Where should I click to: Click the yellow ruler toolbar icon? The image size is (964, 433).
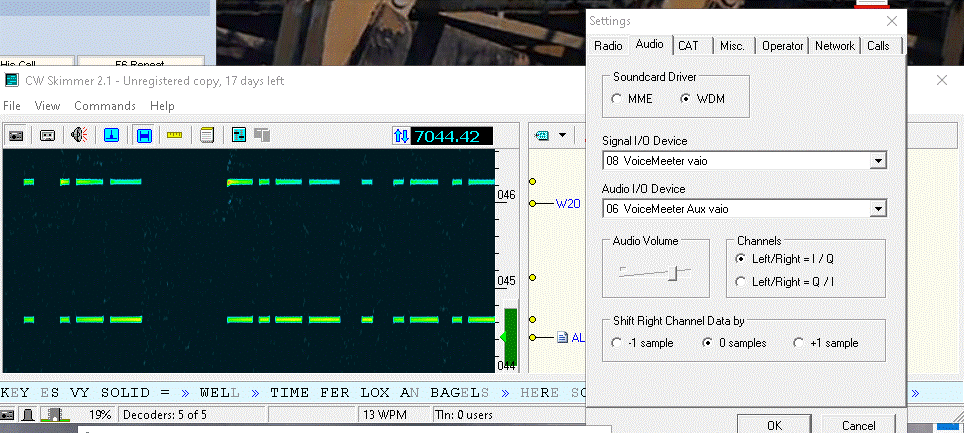[x=175, y=135]
